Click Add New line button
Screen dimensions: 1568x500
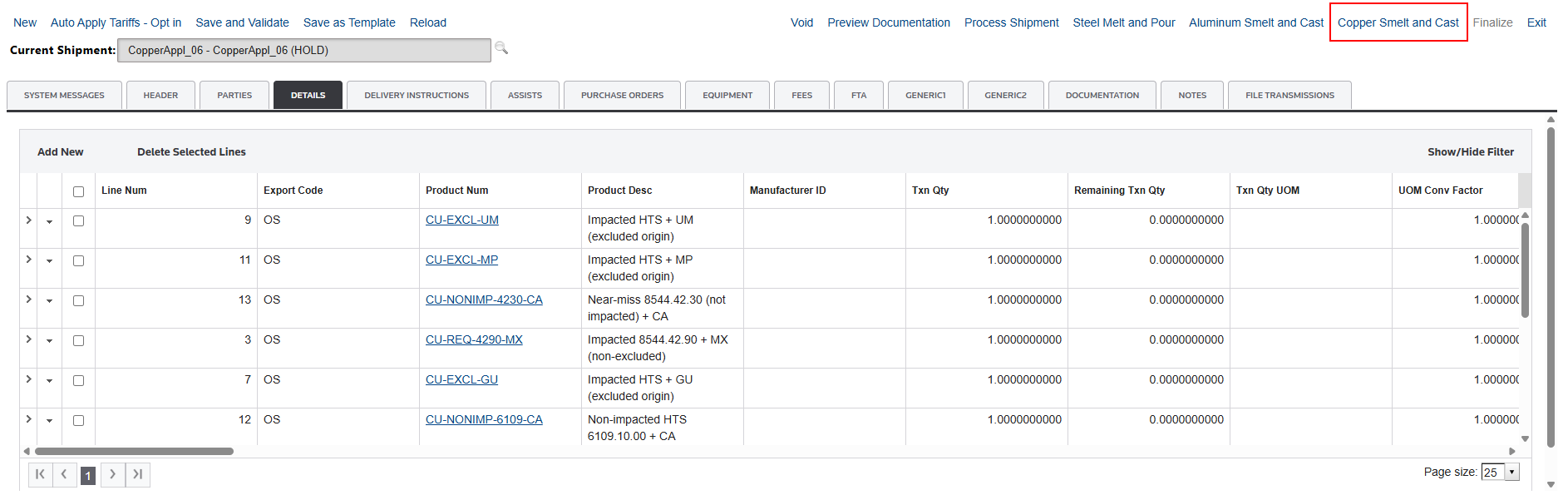[x=61, y=151]
